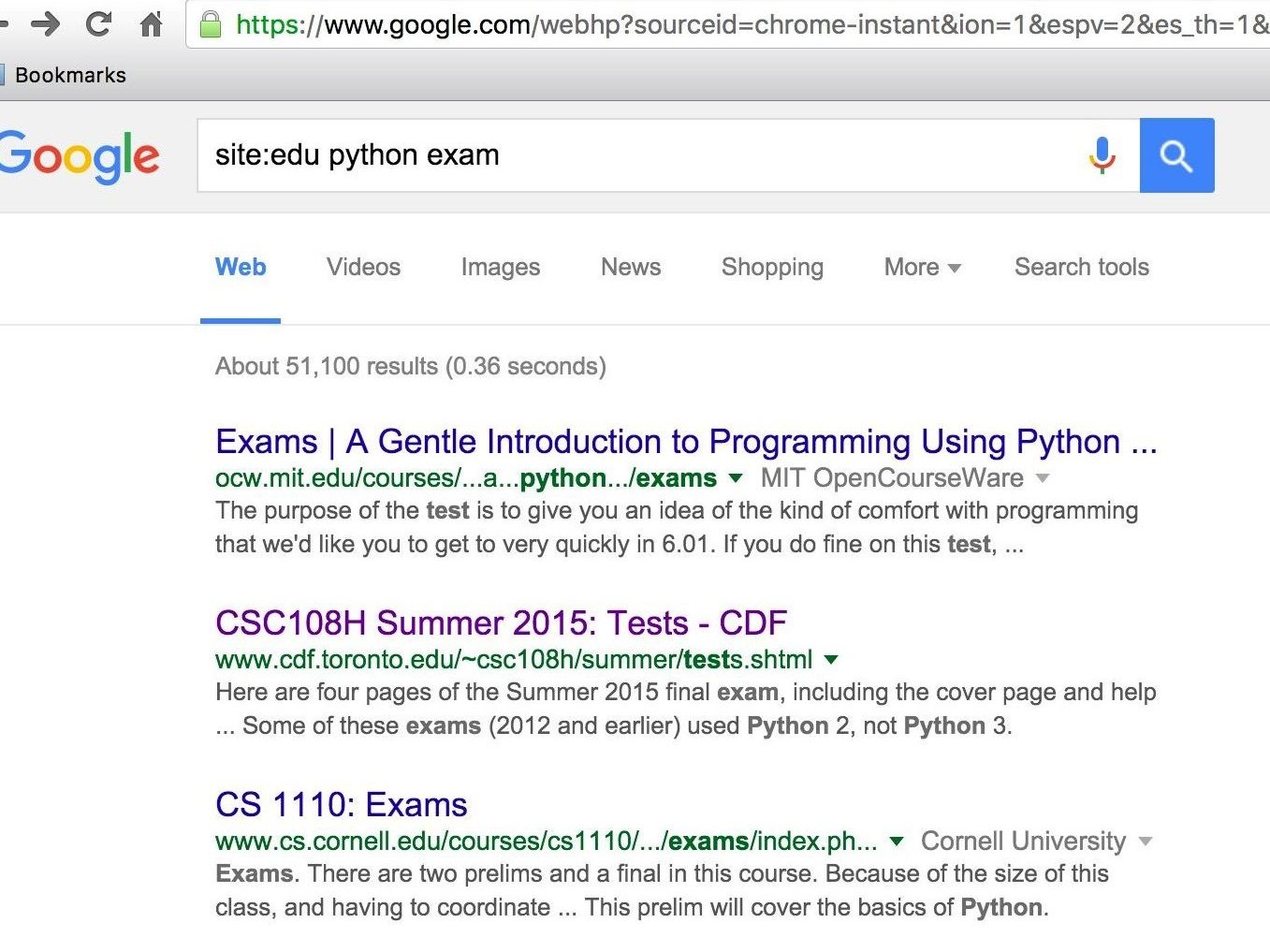Select the Web results tab

pos(241,267)
